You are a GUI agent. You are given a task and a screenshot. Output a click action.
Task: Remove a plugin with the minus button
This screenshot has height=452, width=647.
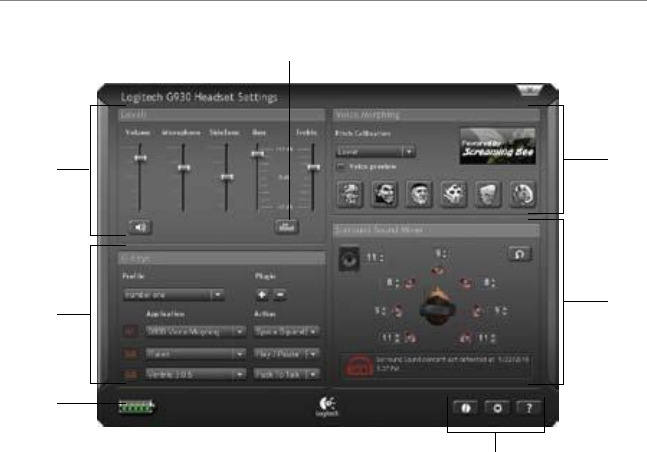point(280,294)
